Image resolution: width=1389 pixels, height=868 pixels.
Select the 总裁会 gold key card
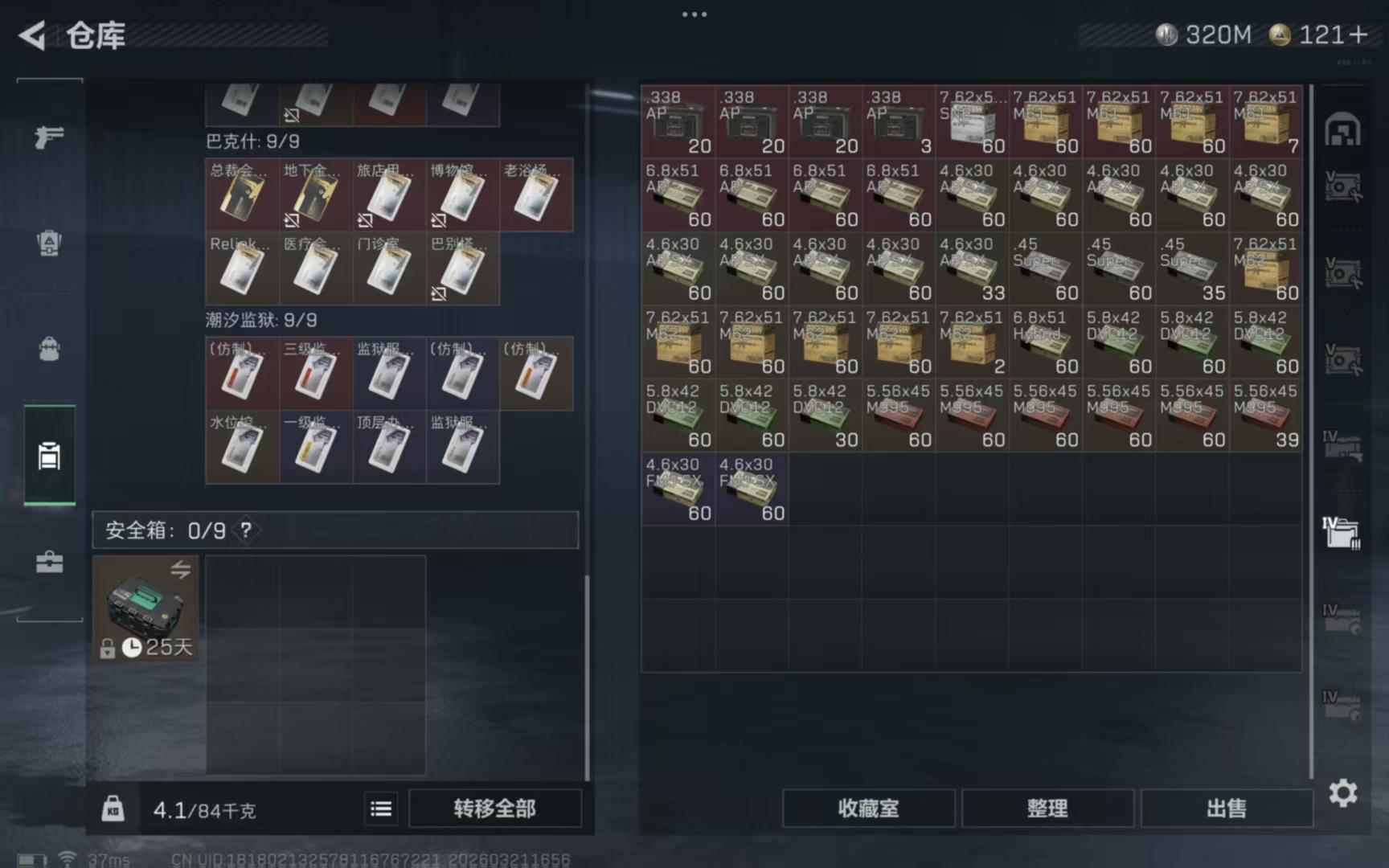coord(242,194)
